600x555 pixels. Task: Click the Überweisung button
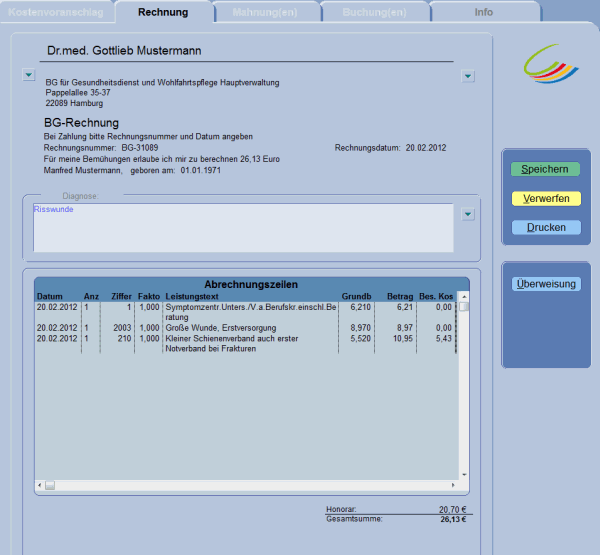click(545, 284)
